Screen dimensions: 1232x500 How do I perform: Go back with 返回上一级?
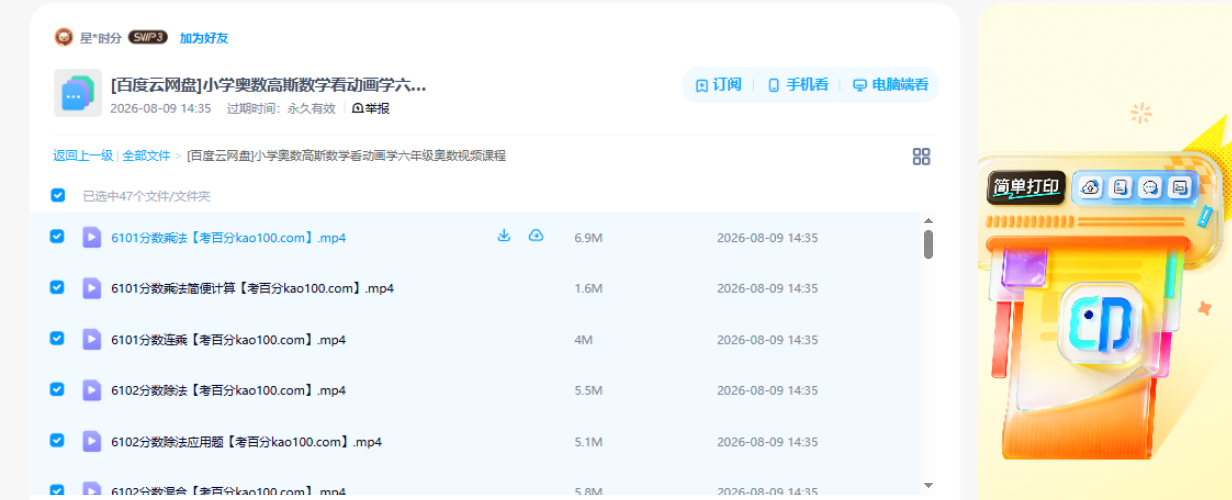click(83, 156)
